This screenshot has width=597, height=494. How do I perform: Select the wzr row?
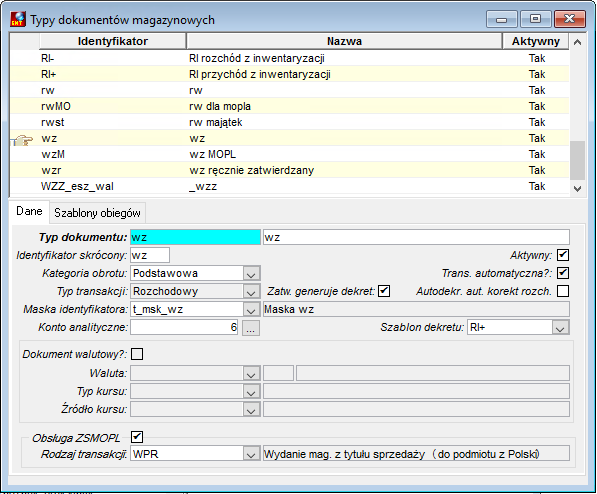pyautogui.click(x=290, y=170)
